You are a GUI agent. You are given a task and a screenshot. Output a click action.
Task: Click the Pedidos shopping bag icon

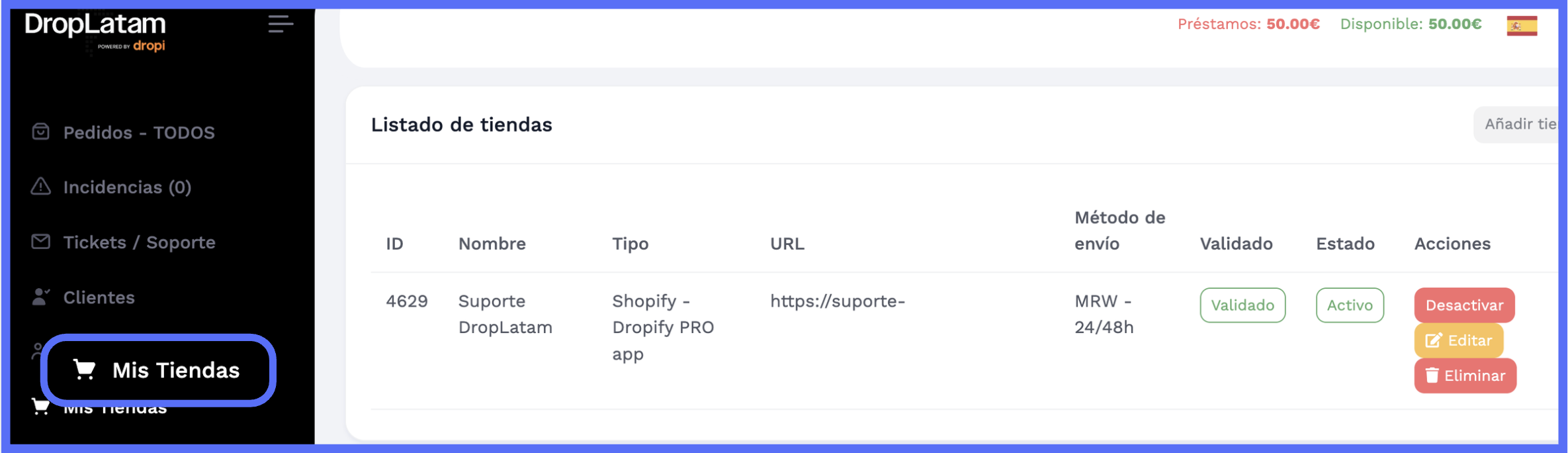pyautogui.click(x=41, y=132)
